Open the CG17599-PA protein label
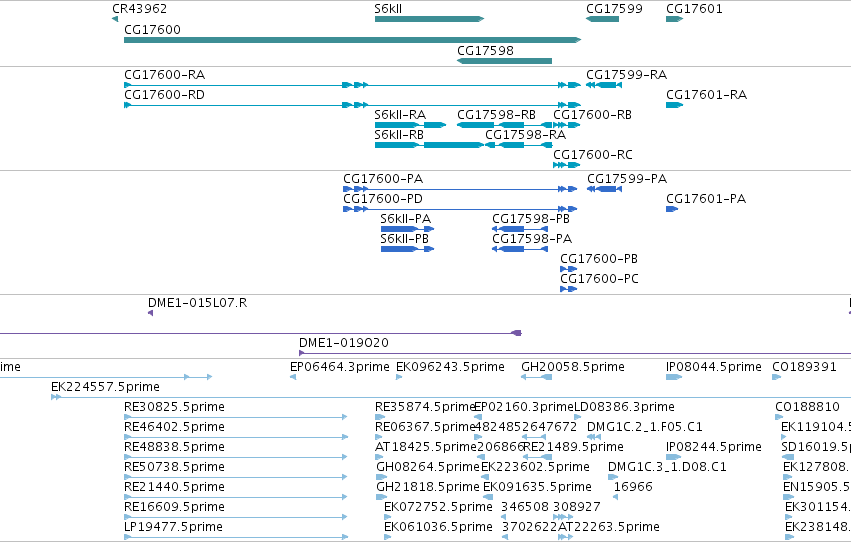The height and width of the screenshot is (542, 851). pos(627,178)
